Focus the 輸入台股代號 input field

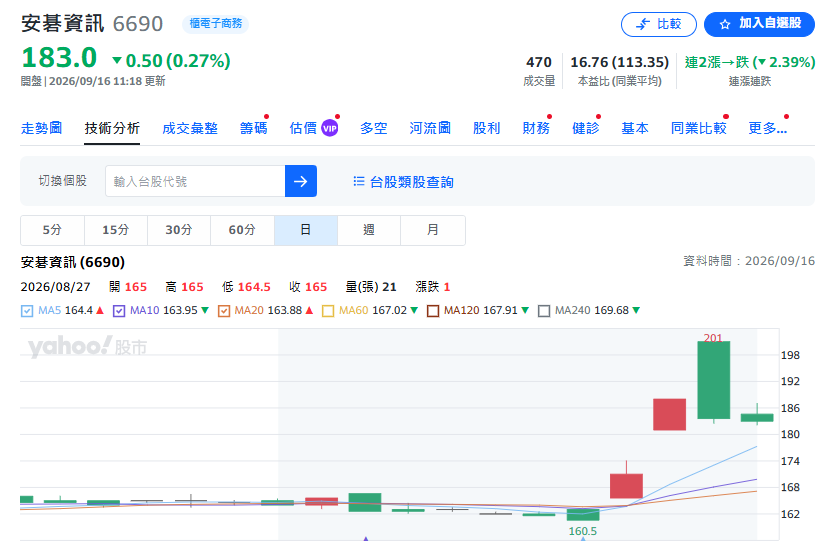195,181
